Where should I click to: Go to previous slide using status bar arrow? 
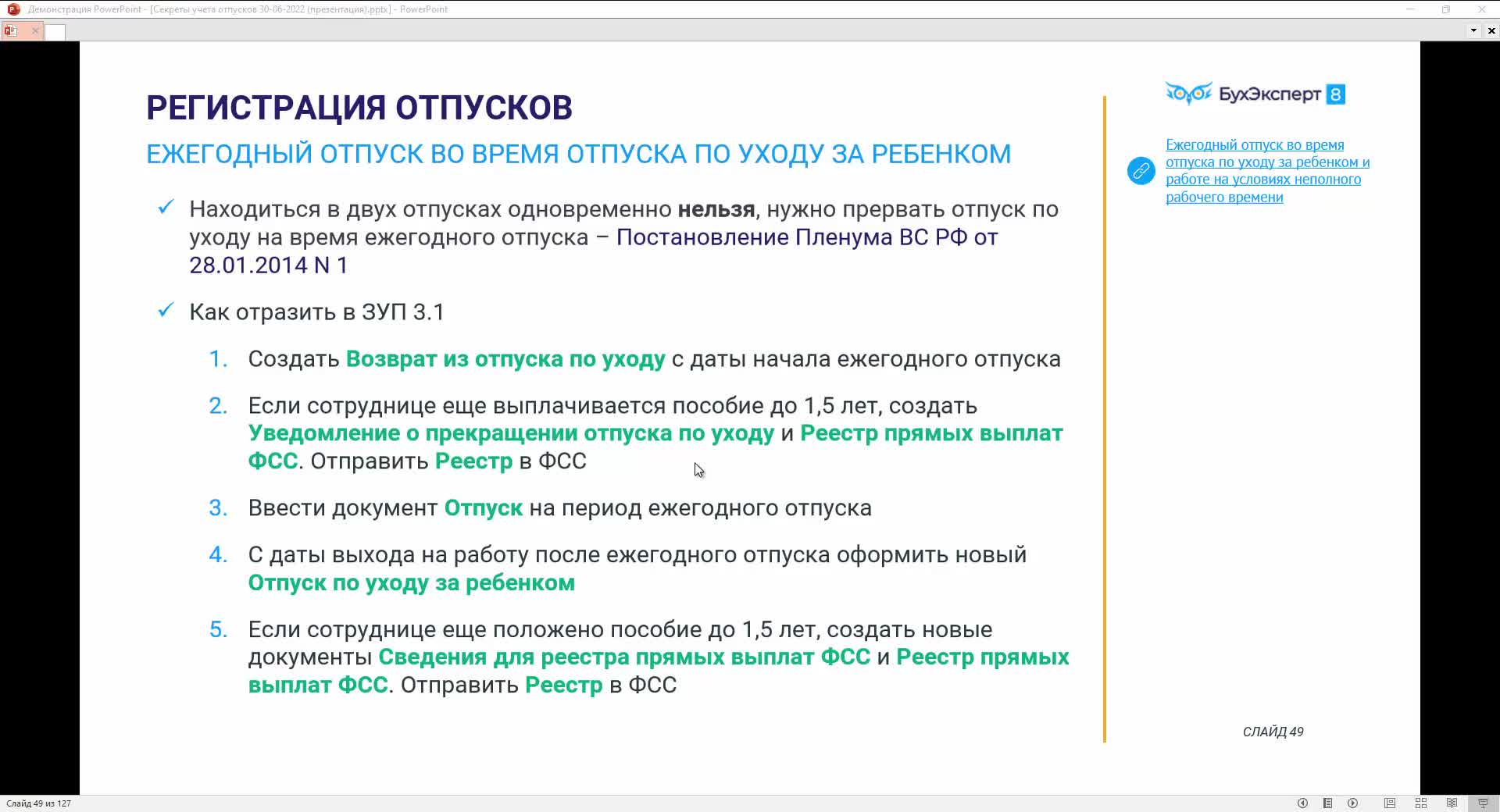[1302, 803]
